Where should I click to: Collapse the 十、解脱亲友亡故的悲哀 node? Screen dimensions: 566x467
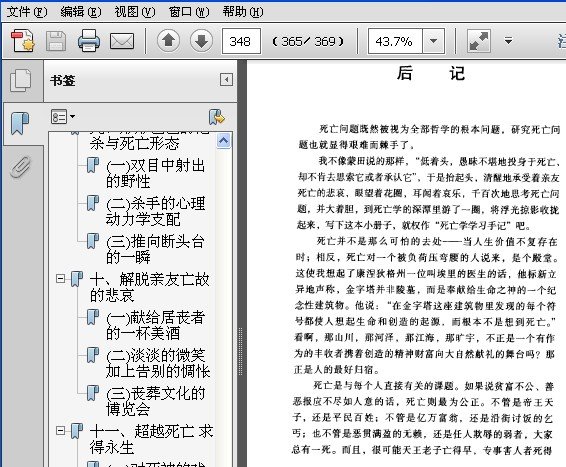click(x=61, y=278)
